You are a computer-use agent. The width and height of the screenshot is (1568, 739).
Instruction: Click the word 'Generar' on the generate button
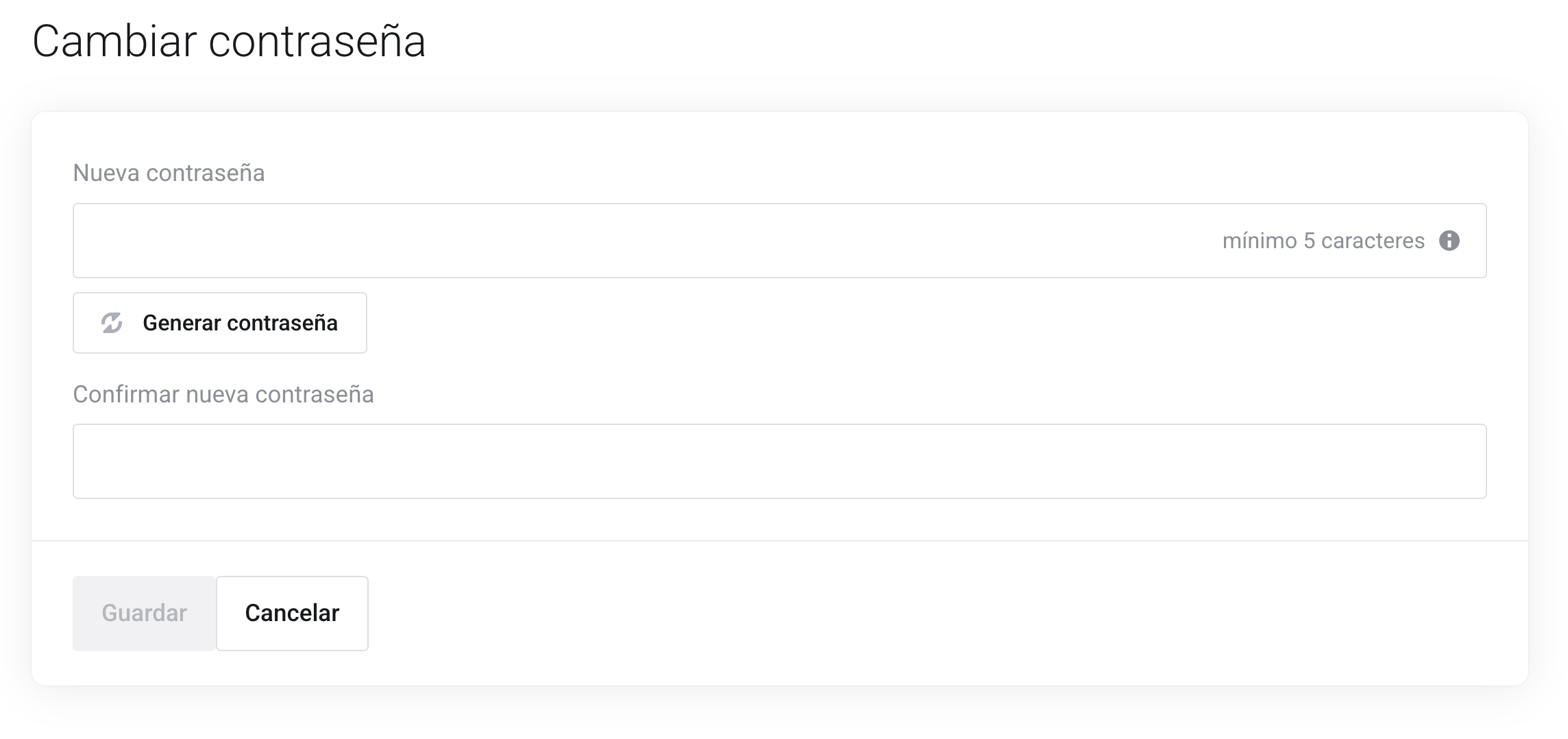click(182, 323)
